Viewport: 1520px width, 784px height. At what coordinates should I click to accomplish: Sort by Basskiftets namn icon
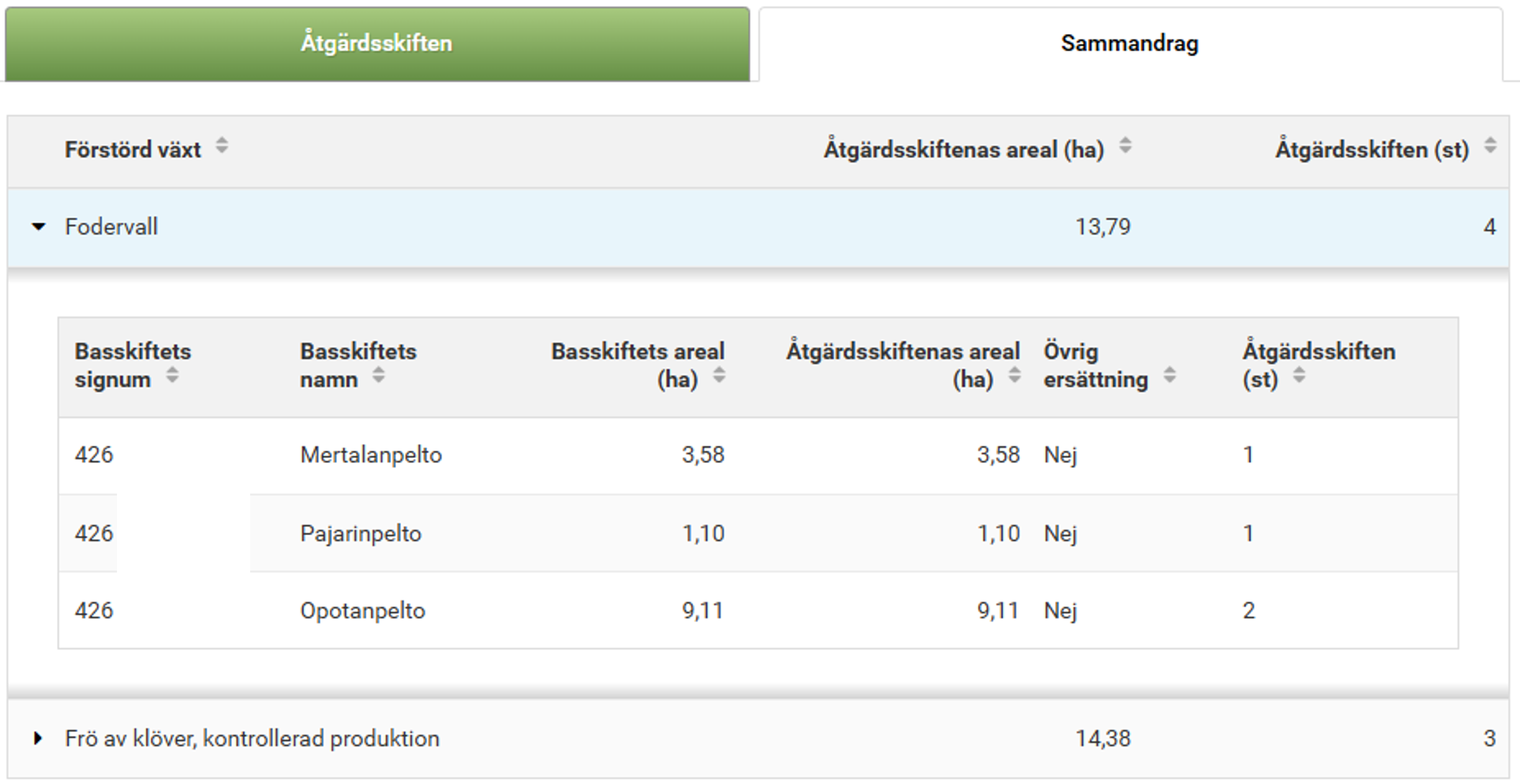tap(379, 375)
